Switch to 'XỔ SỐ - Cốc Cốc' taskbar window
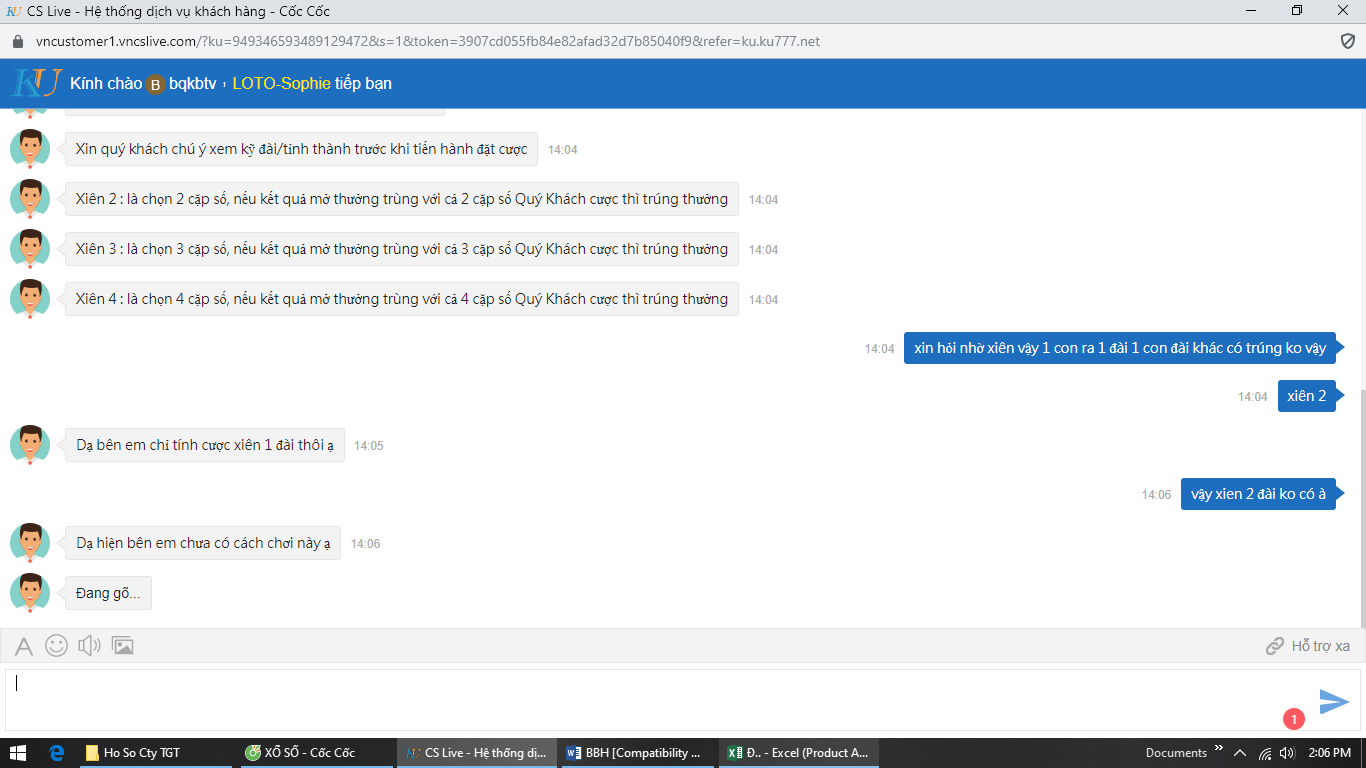This screenshot has width=1366, height=768. [x=300, y=752]
